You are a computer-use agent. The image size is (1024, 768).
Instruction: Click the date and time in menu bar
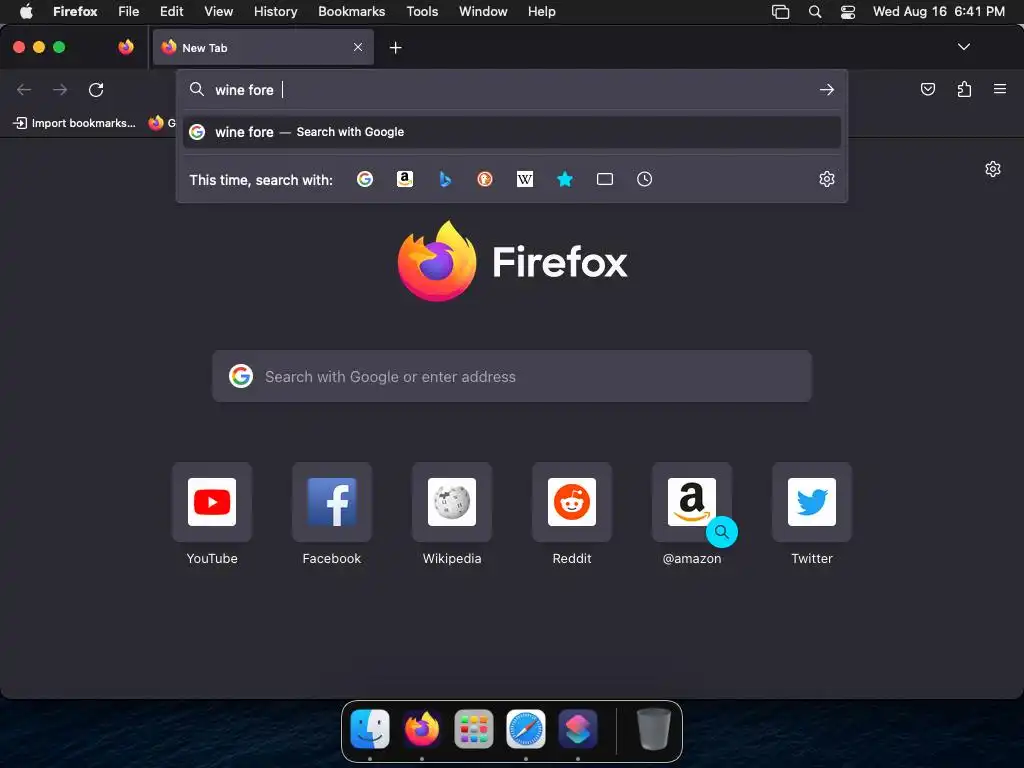point(938,11)
